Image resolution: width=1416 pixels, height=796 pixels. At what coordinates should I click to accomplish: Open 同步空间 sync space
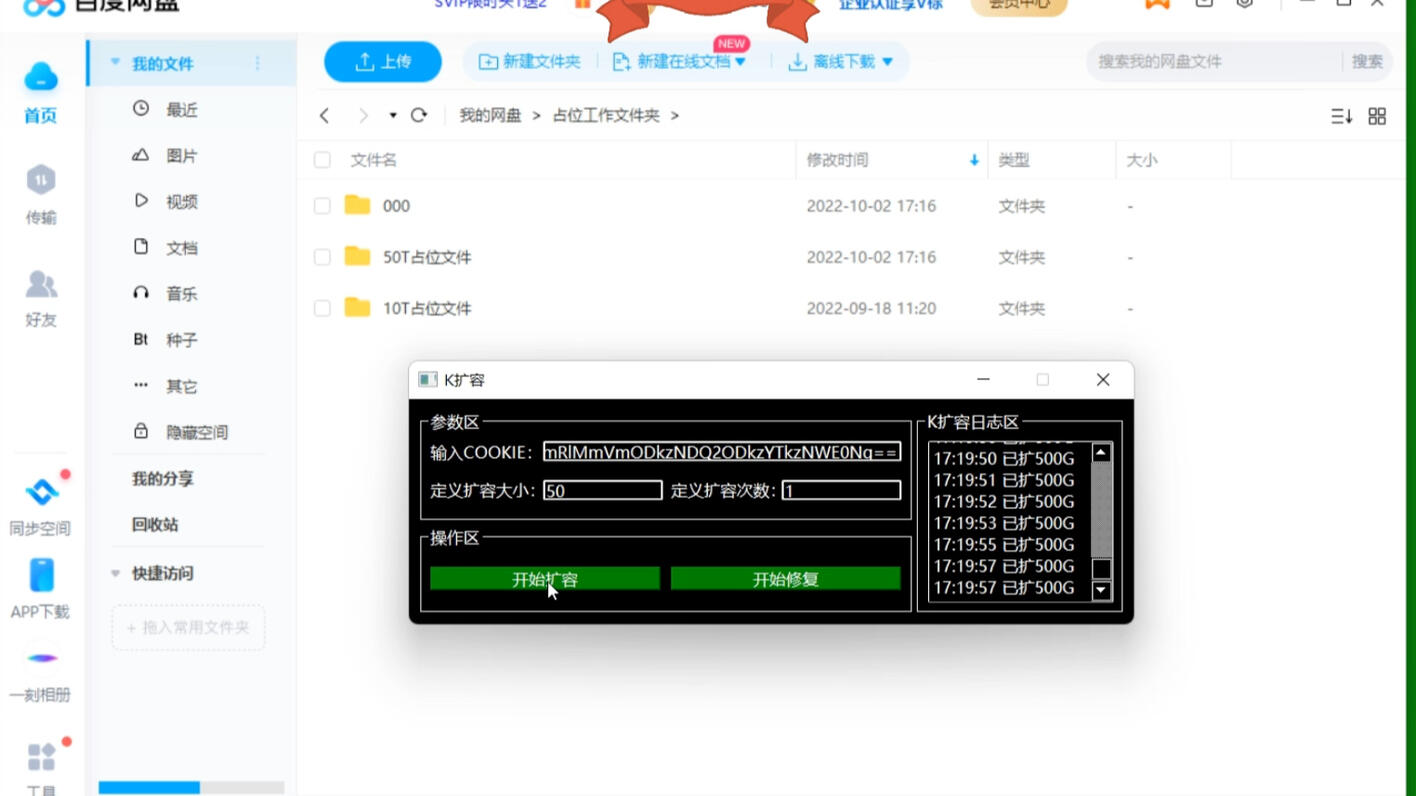(40, 506)
